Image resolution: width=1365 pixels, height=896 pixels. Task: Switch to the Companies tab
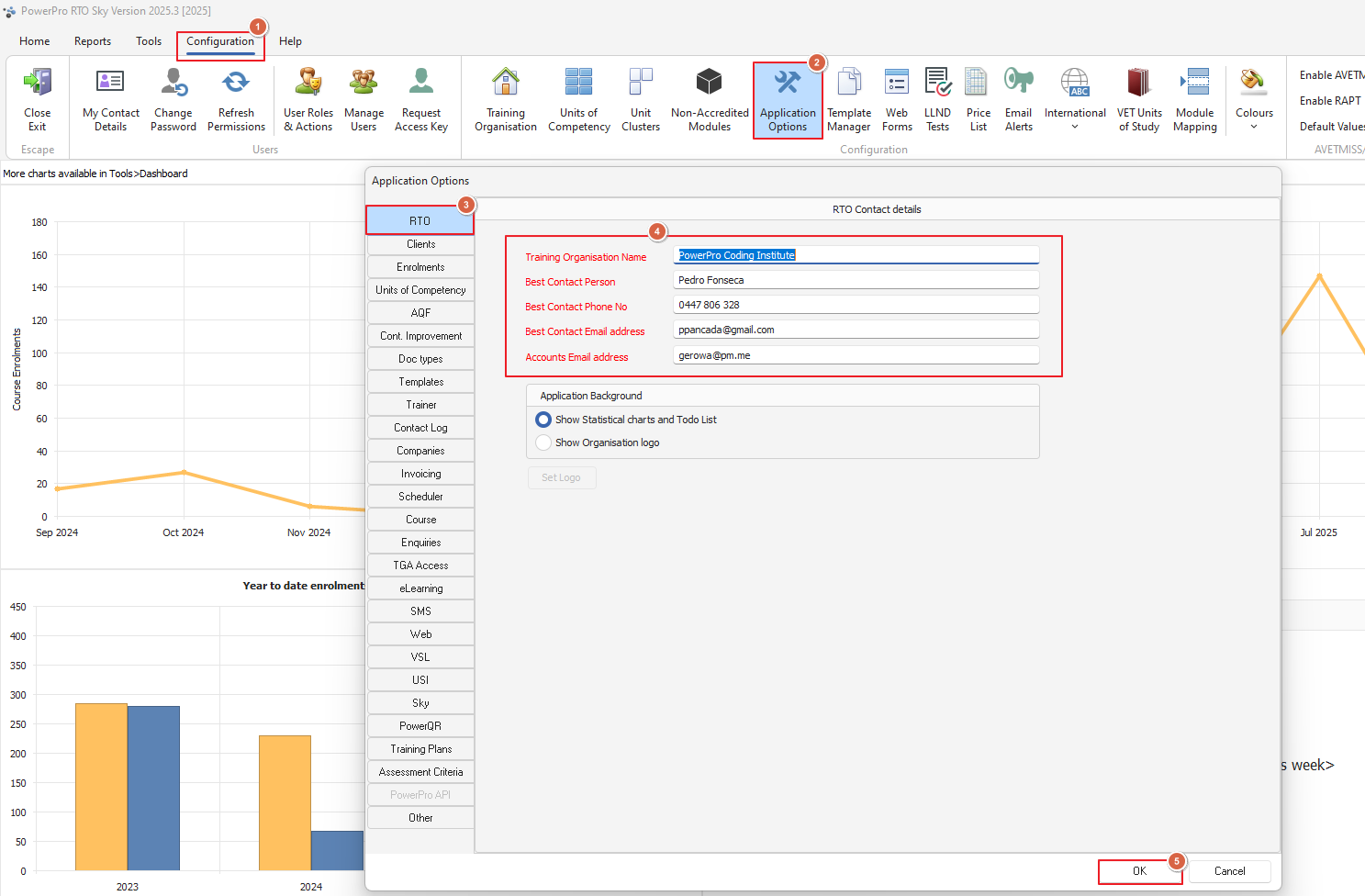coord(421,451)
